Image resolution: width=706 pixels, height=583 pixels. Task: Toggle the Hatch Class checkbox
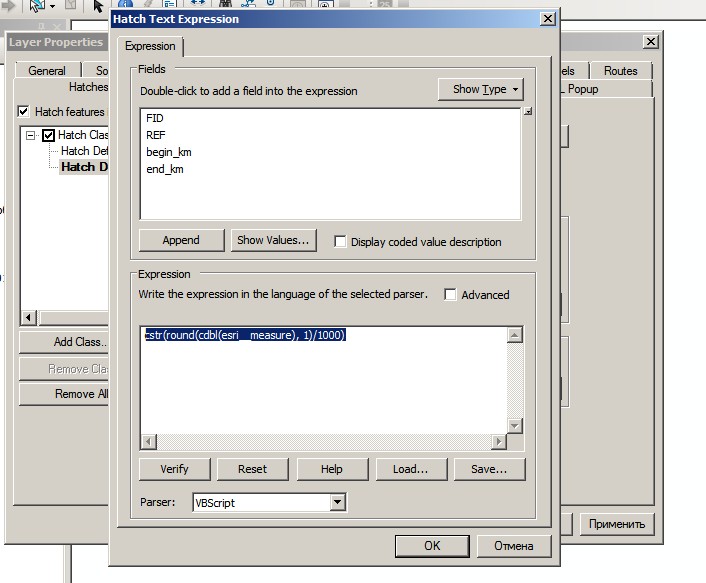click(49, 135)
